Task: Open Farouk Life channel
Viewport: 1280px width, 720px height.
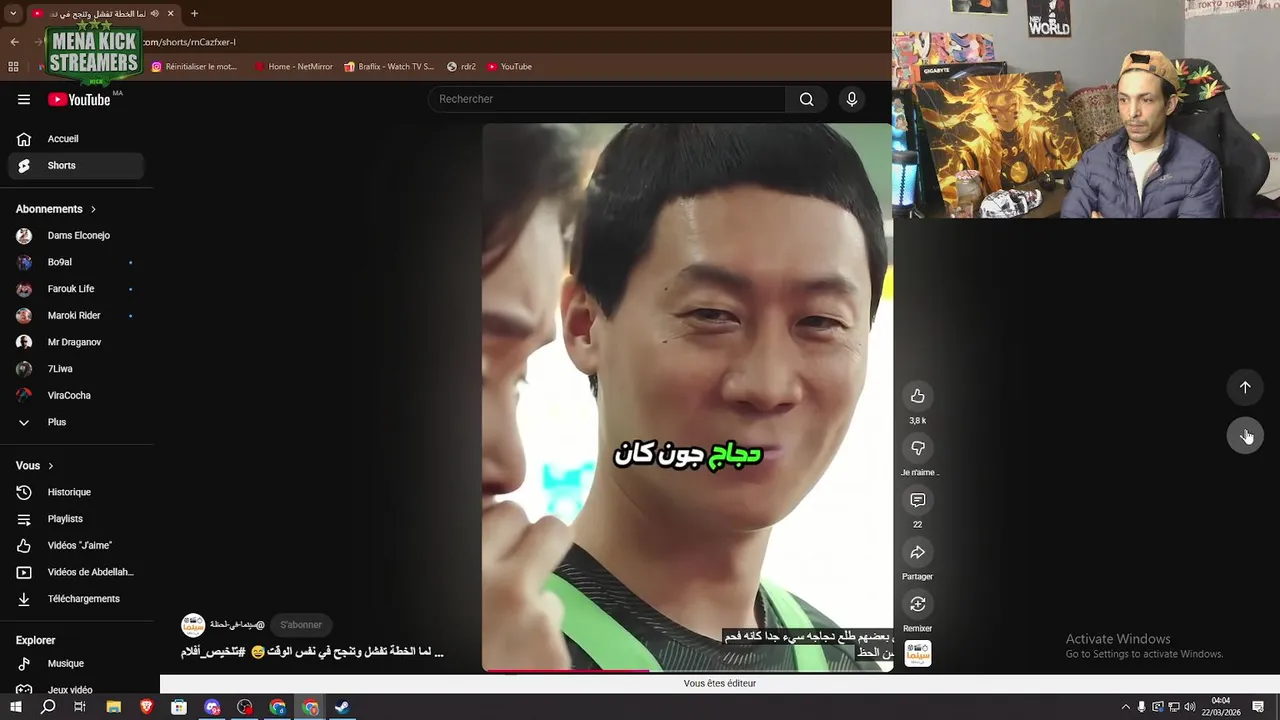Action: click(x=76, y=289)
